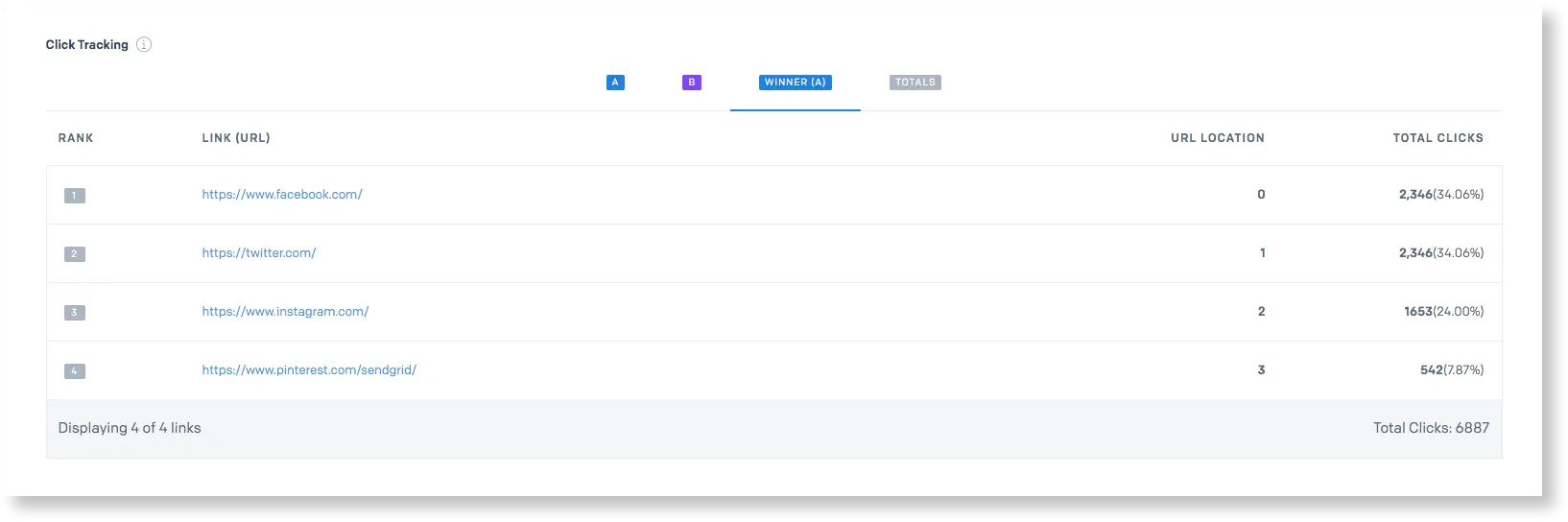This screenshot has width=1568, height=522.
Task: Click the RANK column header
Action: pos(76,138)
